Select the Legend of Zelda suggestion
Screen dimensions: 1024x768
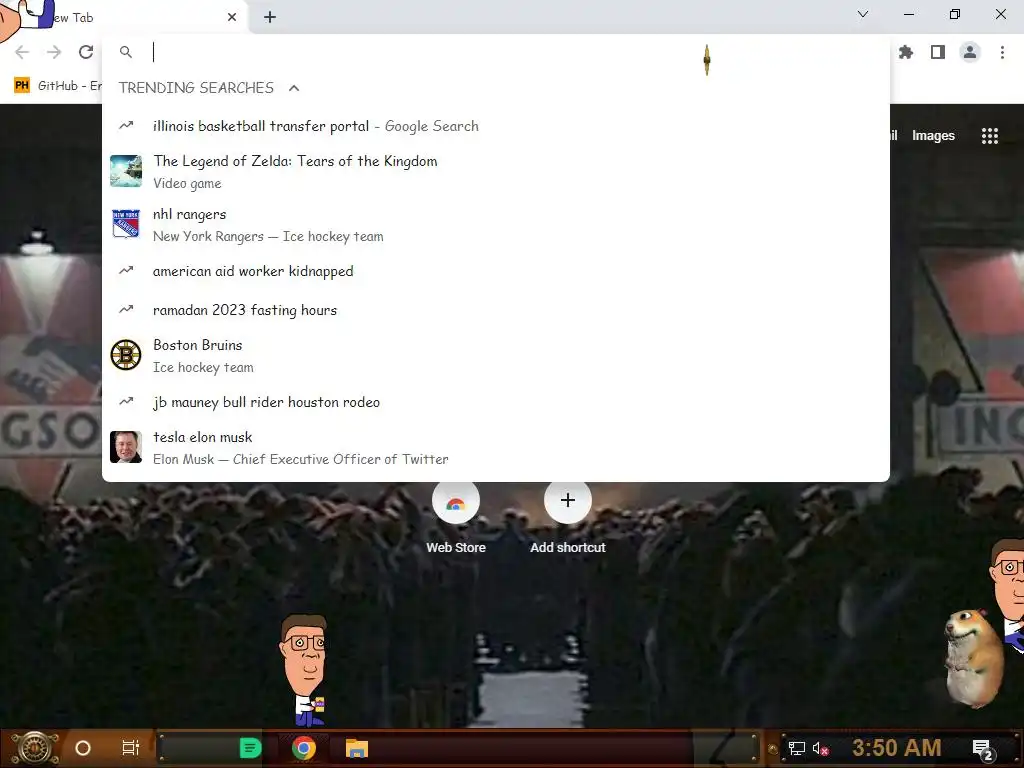(x=496, y=171)
